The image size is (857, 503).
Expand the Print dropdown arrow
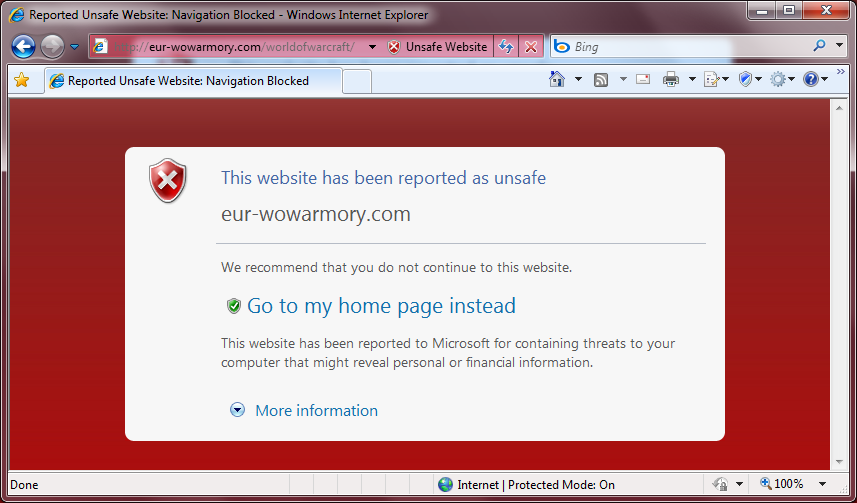click(x=692, y=80)
